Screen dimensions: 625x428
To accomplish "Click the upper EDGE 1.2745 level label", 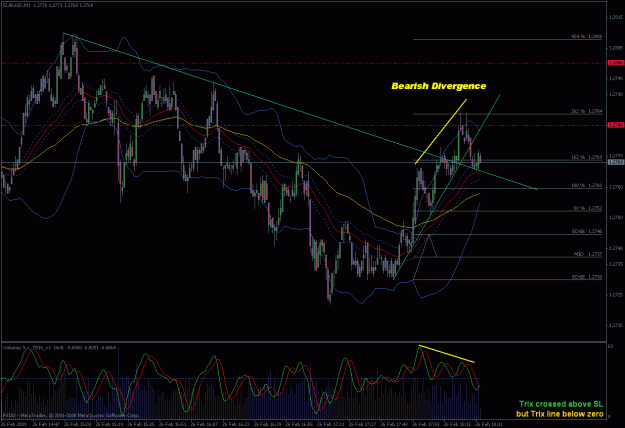I will click(x=587, y=232).
